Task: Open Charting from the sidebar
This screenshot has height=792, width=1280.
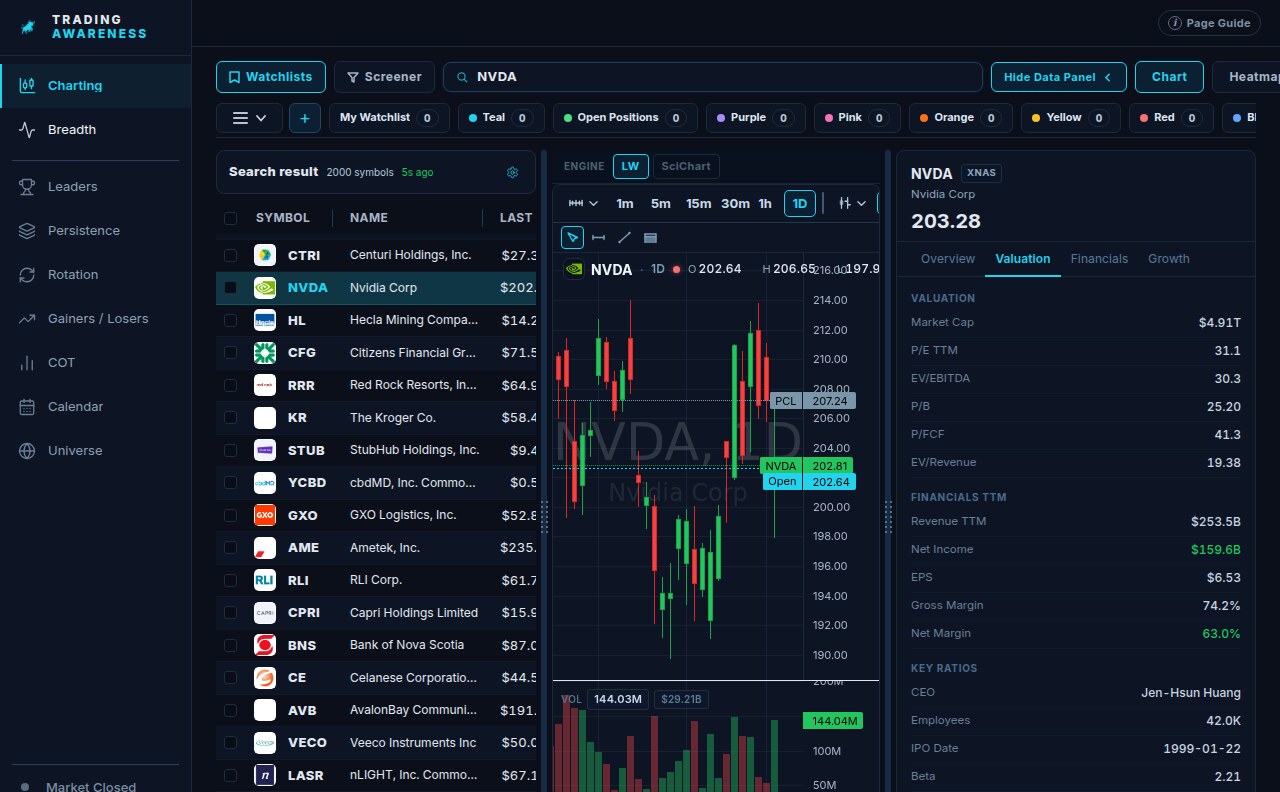Action: pyautogui.click(x=96, y=86)
